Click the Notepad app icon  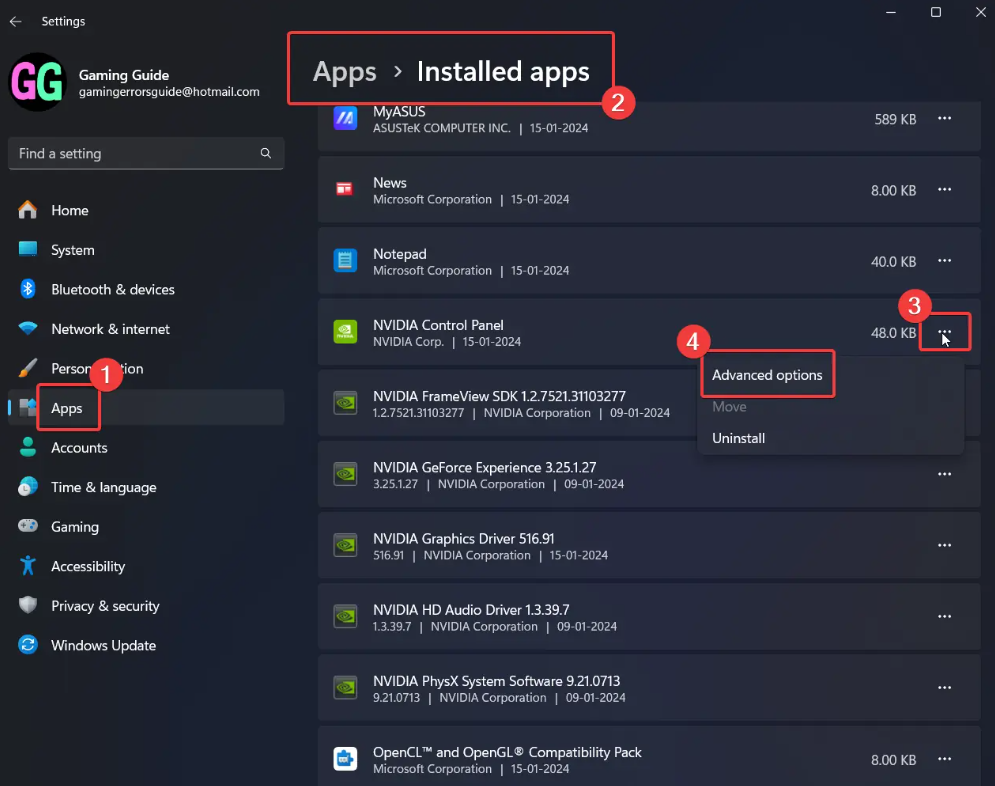click(345, 260)
